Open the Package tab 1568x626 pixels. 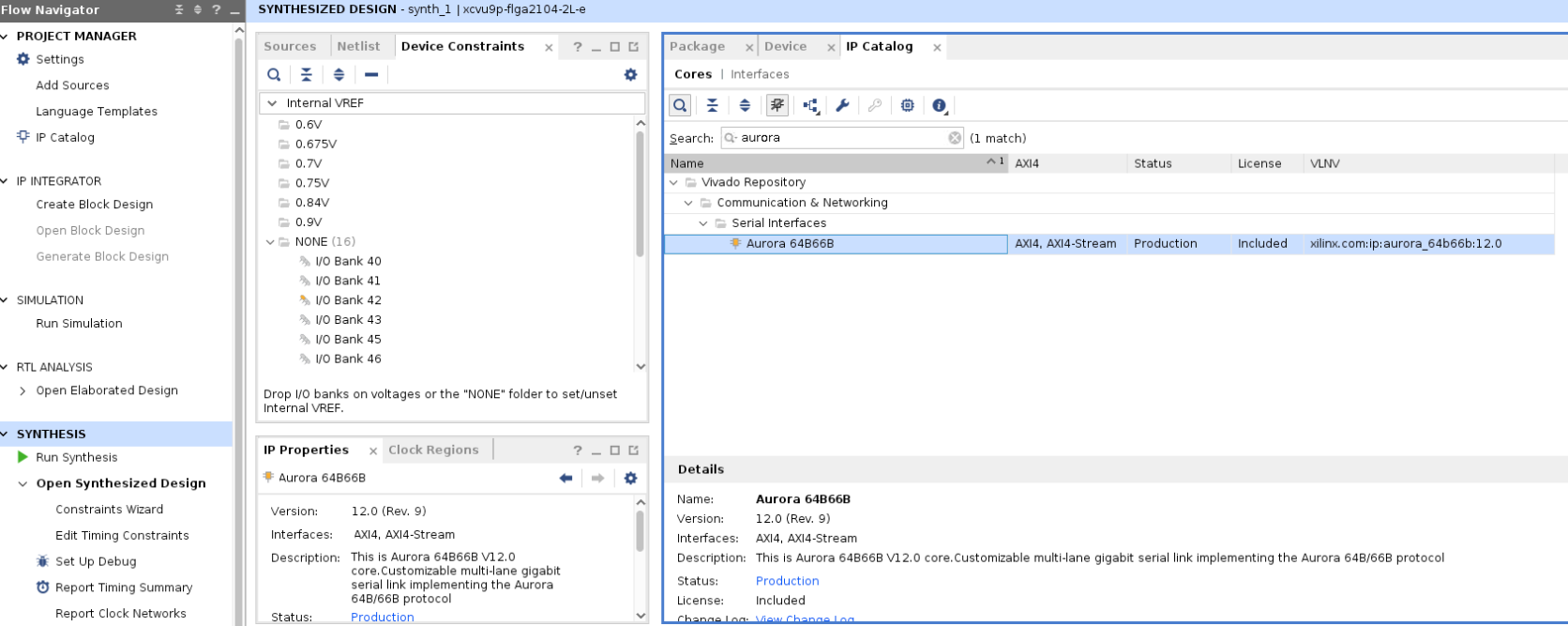coord(697,46)
